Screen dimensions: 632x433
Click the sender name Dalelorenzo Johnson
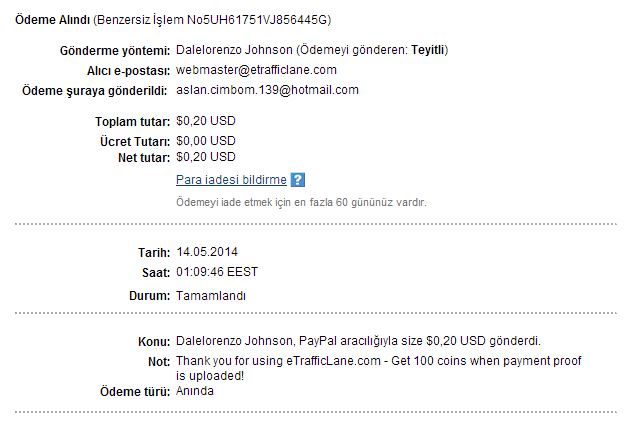coord(234,50)
